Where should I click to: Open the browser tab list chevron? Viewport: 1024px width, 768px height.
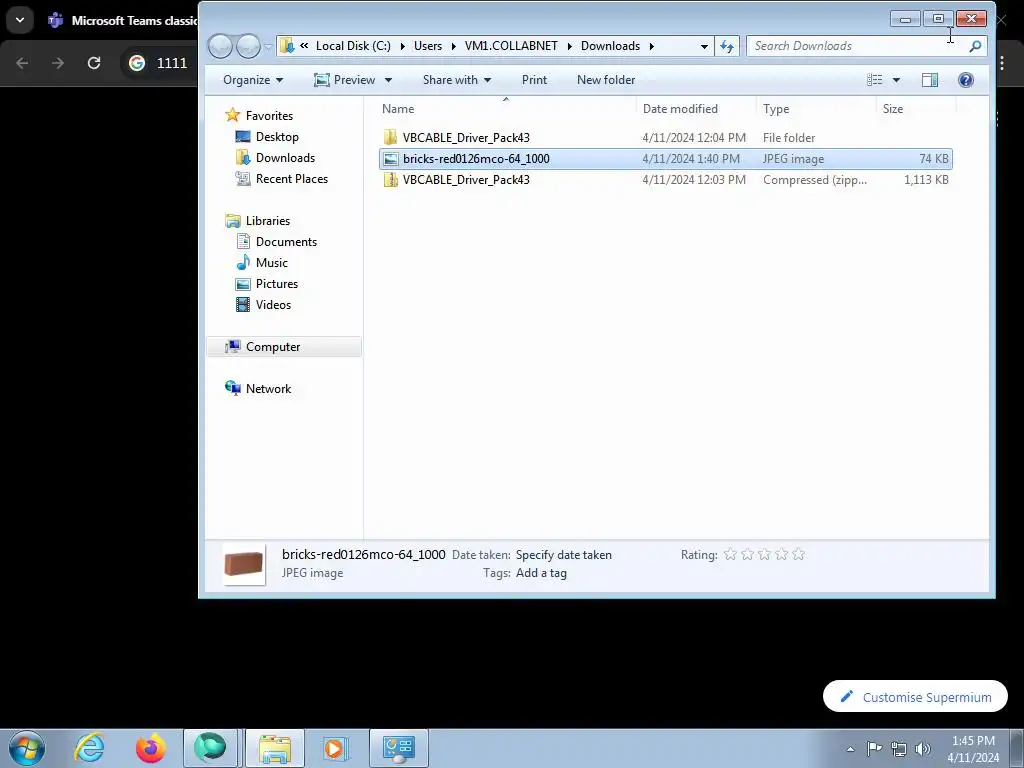(20, 20)
